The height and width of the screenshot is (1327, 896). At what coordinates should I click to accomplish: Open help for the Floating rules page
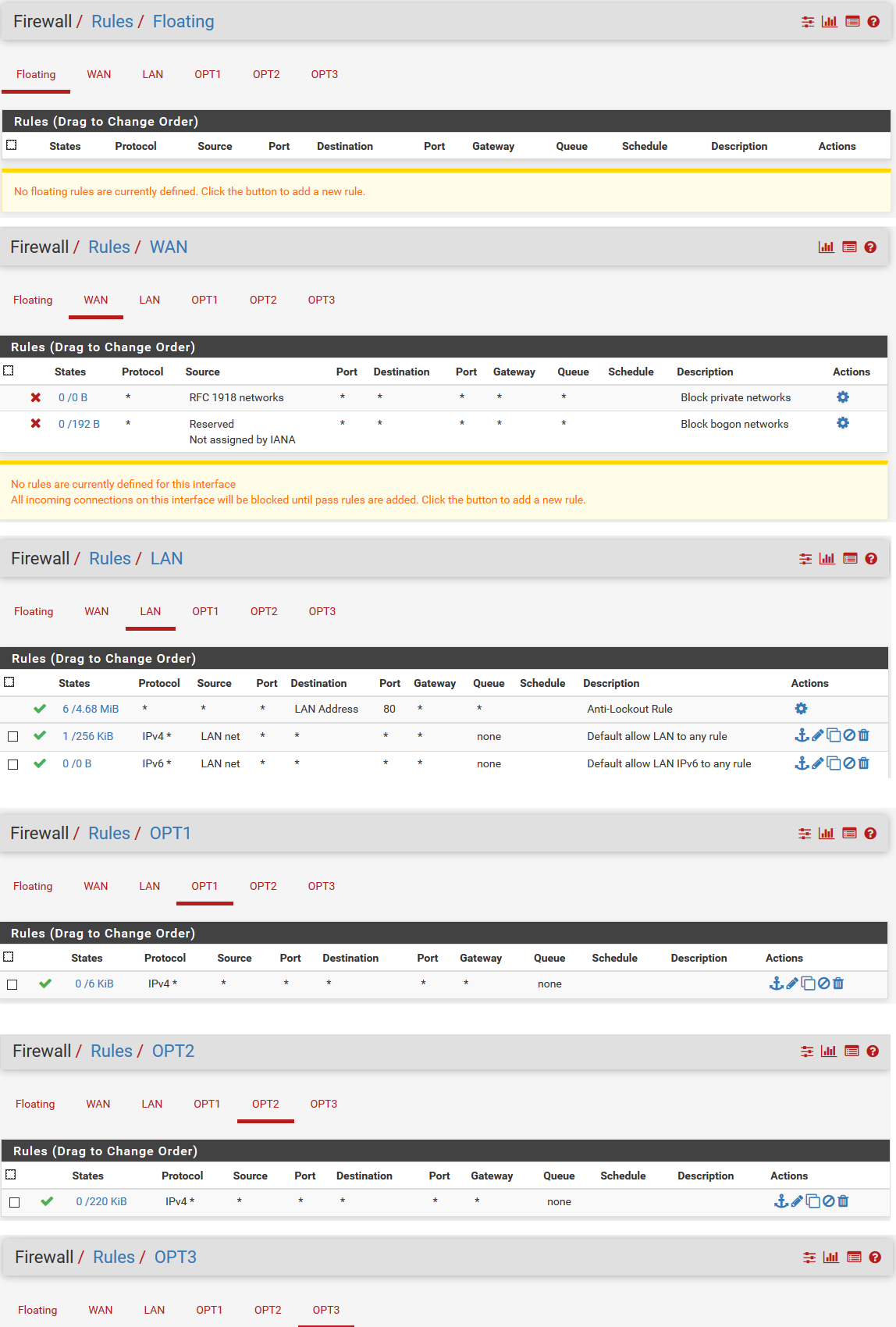[x=873, y=22]
